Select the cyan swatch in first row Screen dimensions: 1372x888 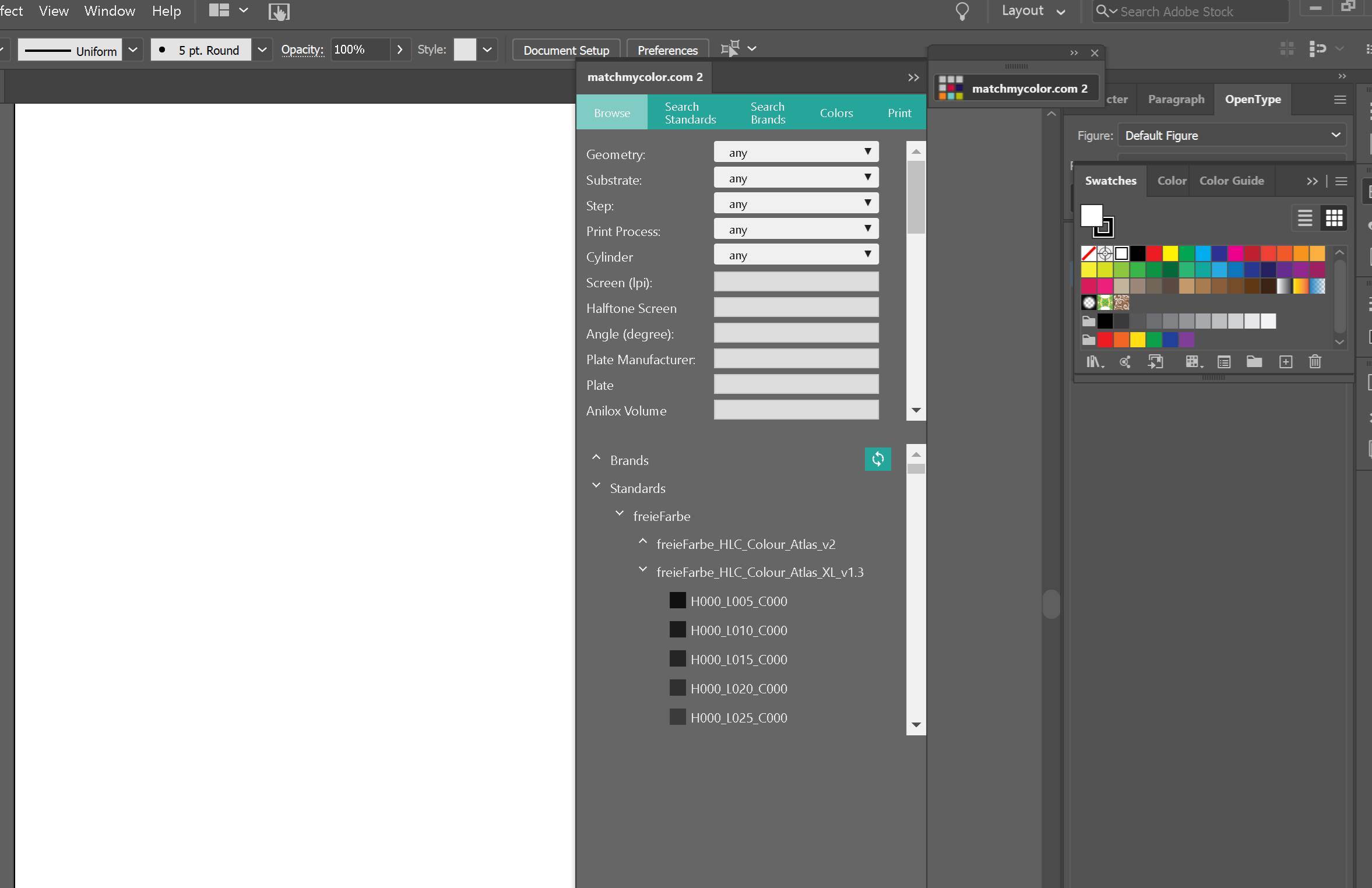(1202, 253)
